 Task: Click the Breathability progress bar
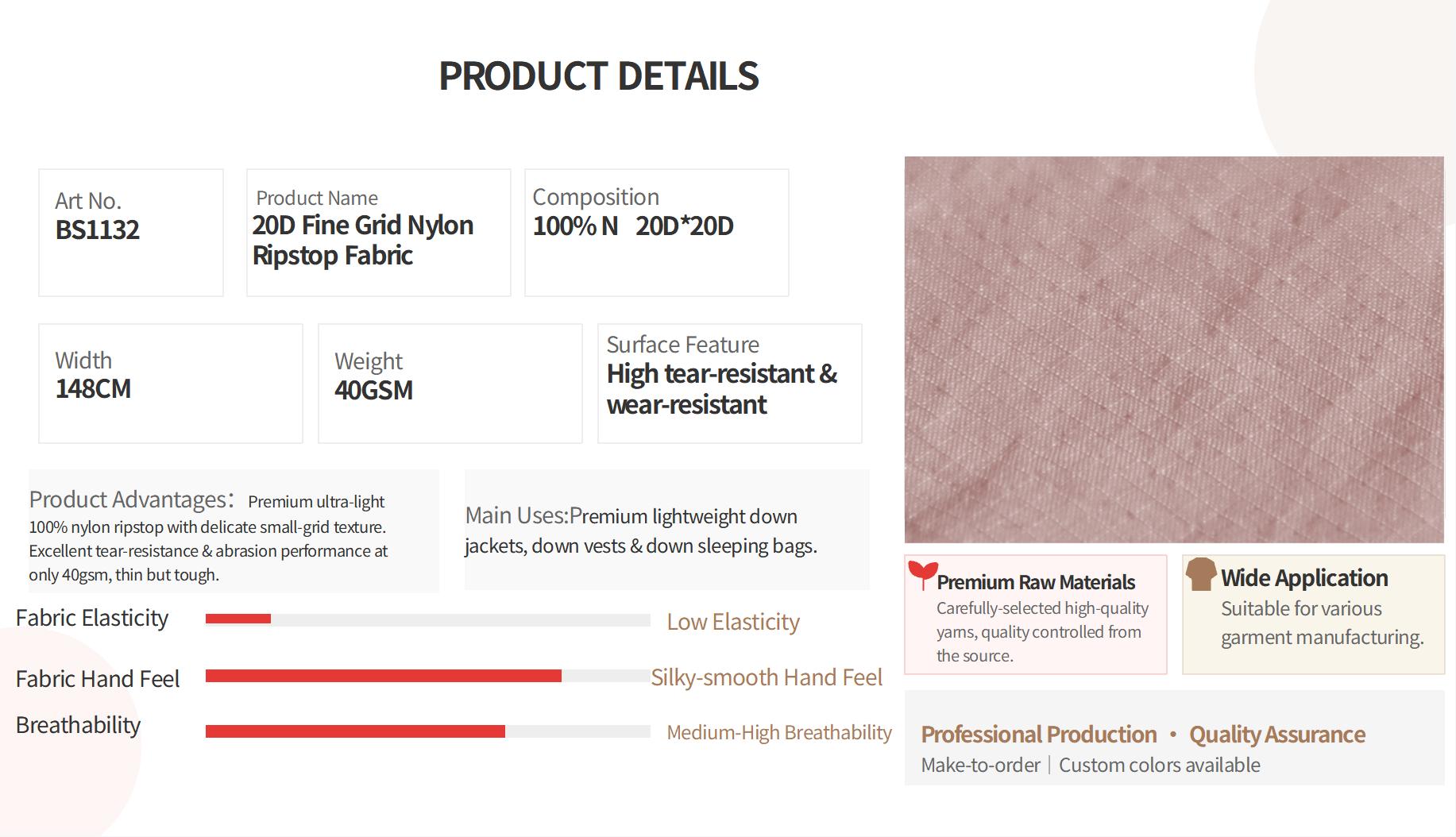click(428, 731)
